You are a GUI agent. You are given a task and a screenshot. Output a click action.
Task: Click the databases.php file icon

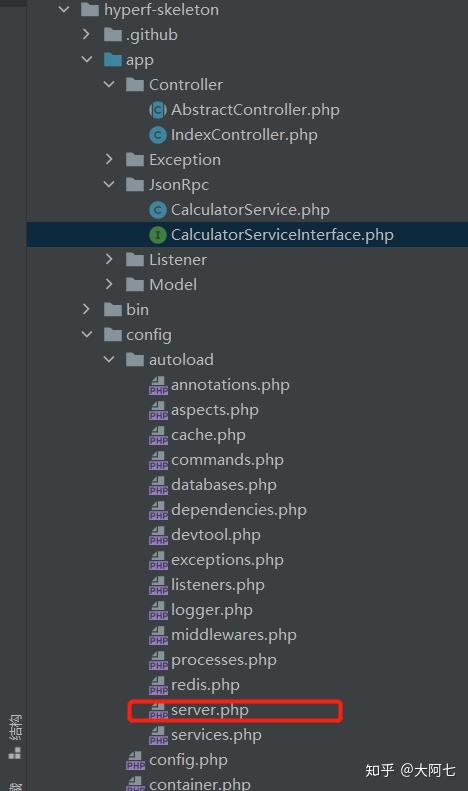click(158, 485)
